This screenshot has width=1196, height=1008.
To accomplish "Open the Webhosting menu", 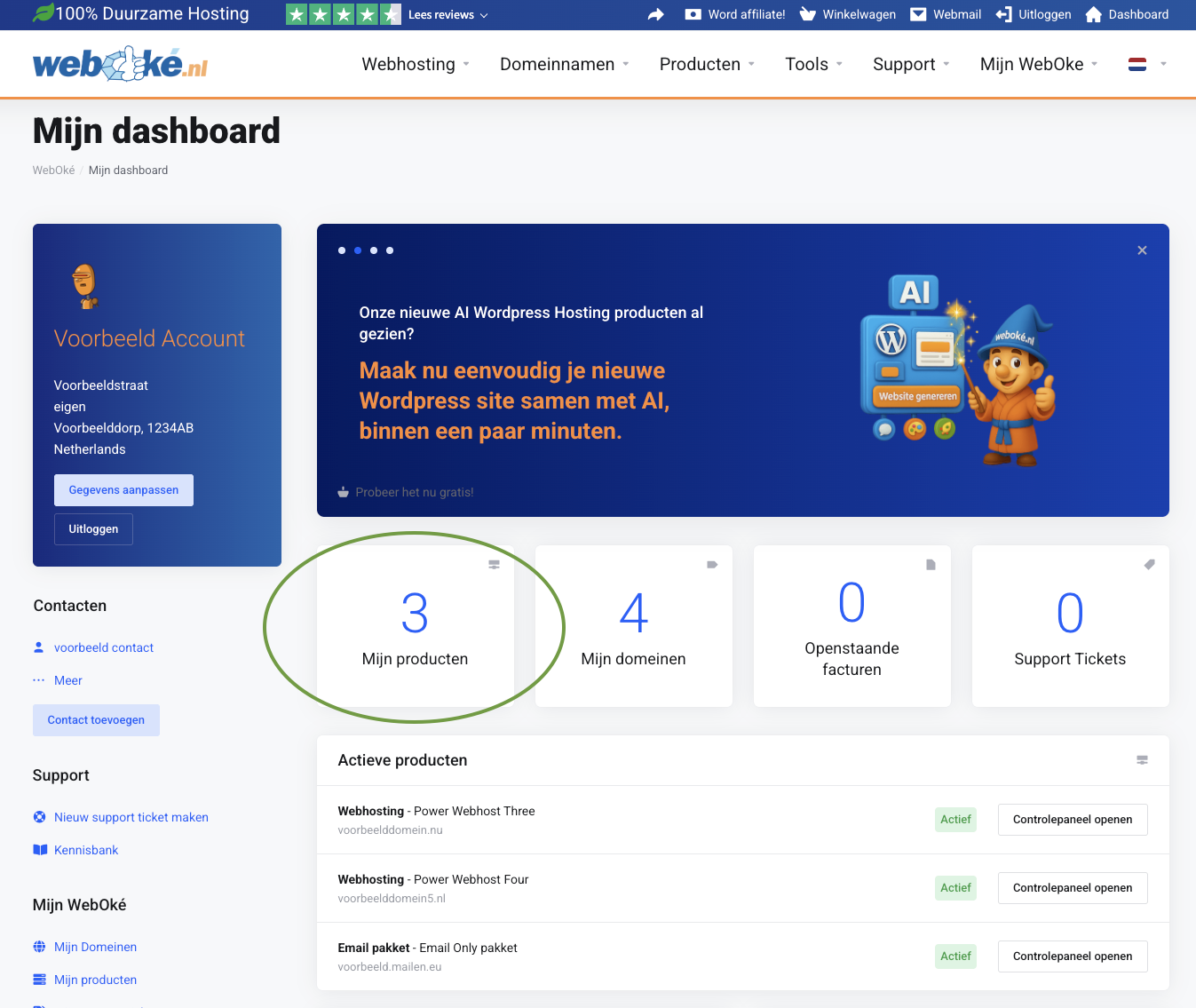I will point(415,64).
